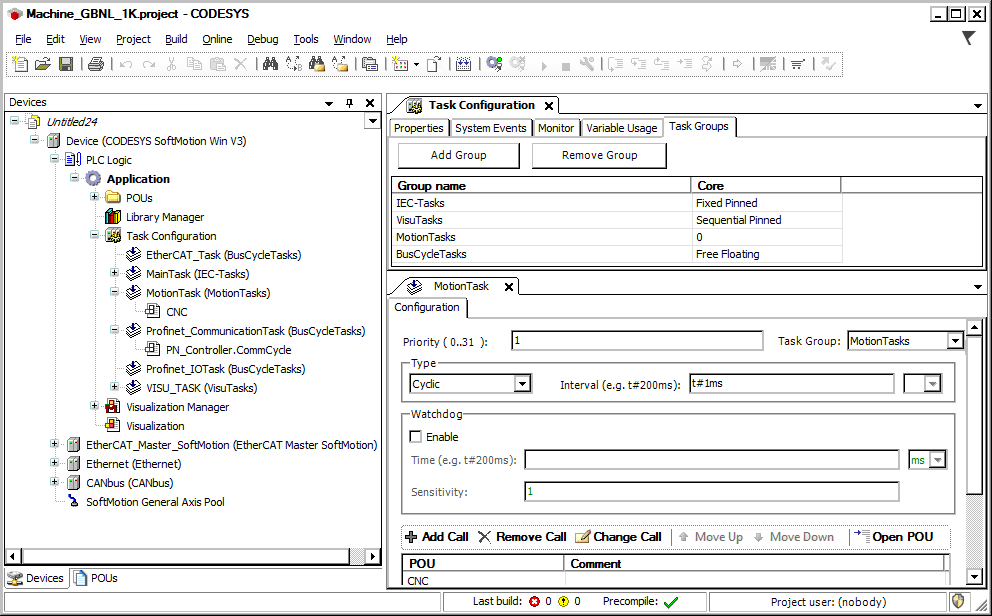Viewport: 992px width, 616px height.
Task: Save the project with the floppy icon
Action: (x=66, y=64)
